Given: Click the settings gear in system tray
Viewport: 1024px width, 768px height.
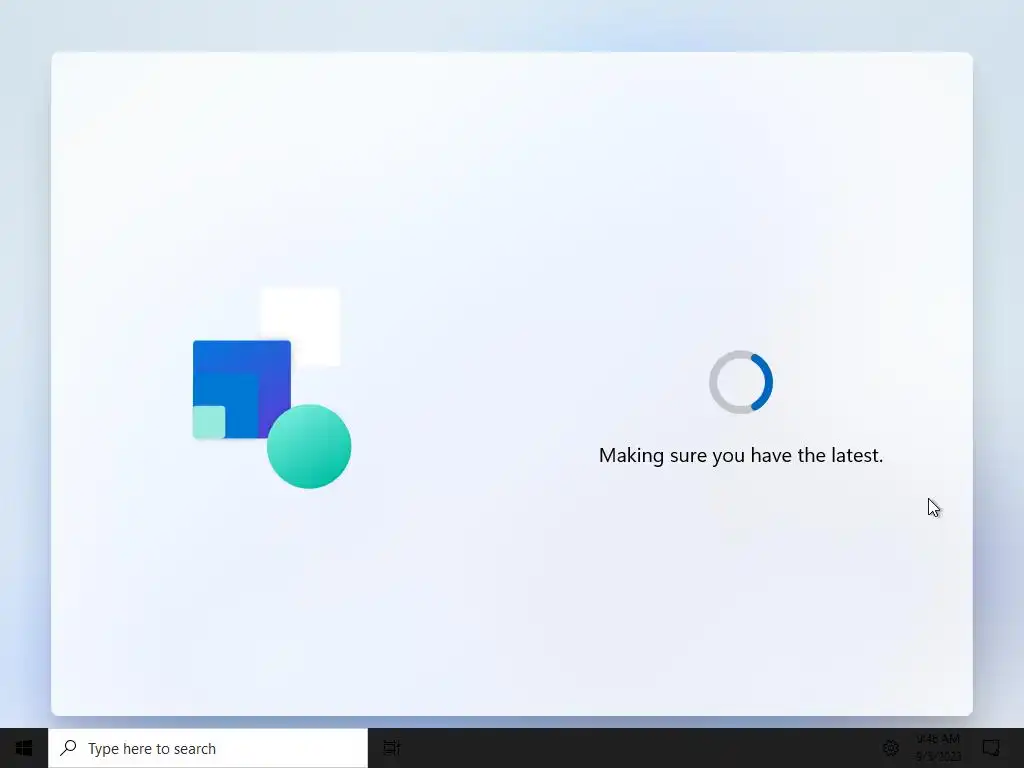Looking at the screenshot, I should pos(891,748).
